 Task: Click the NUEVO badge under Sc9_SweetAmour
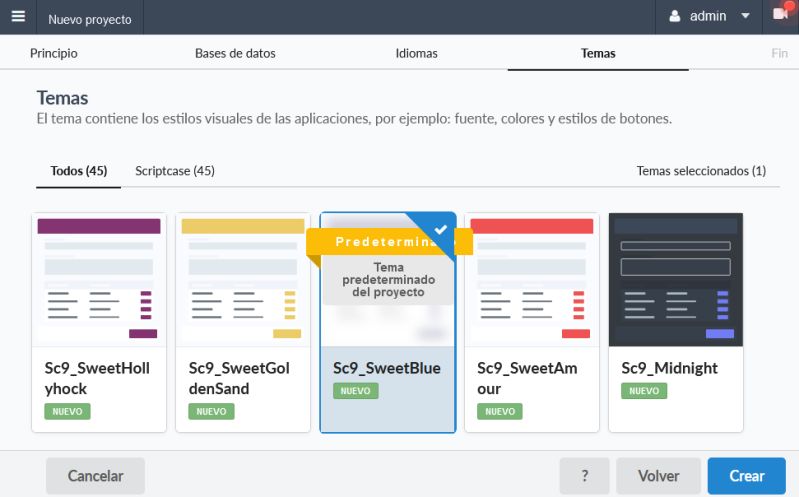(500, 411)
